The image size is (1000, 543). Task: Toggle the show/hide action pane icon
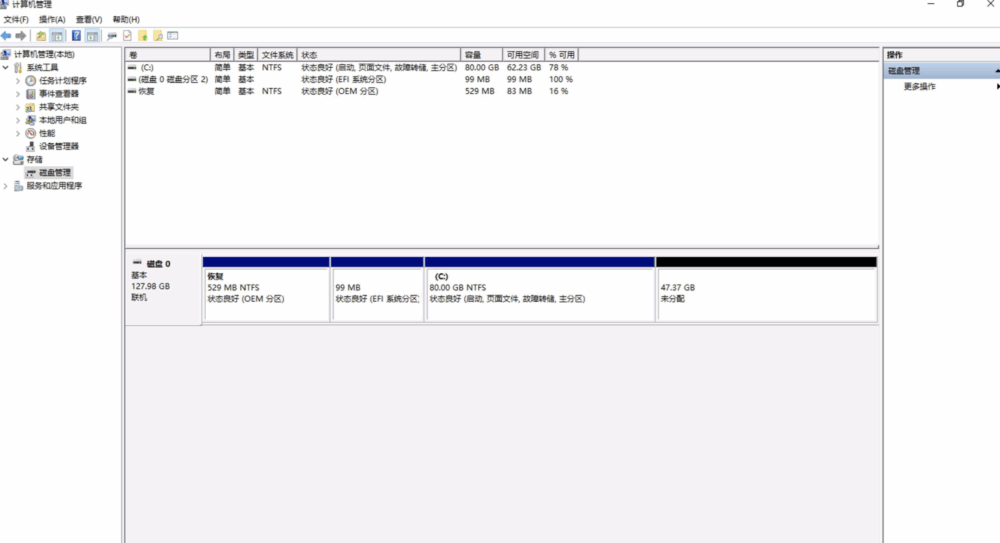tap(92, 36)
